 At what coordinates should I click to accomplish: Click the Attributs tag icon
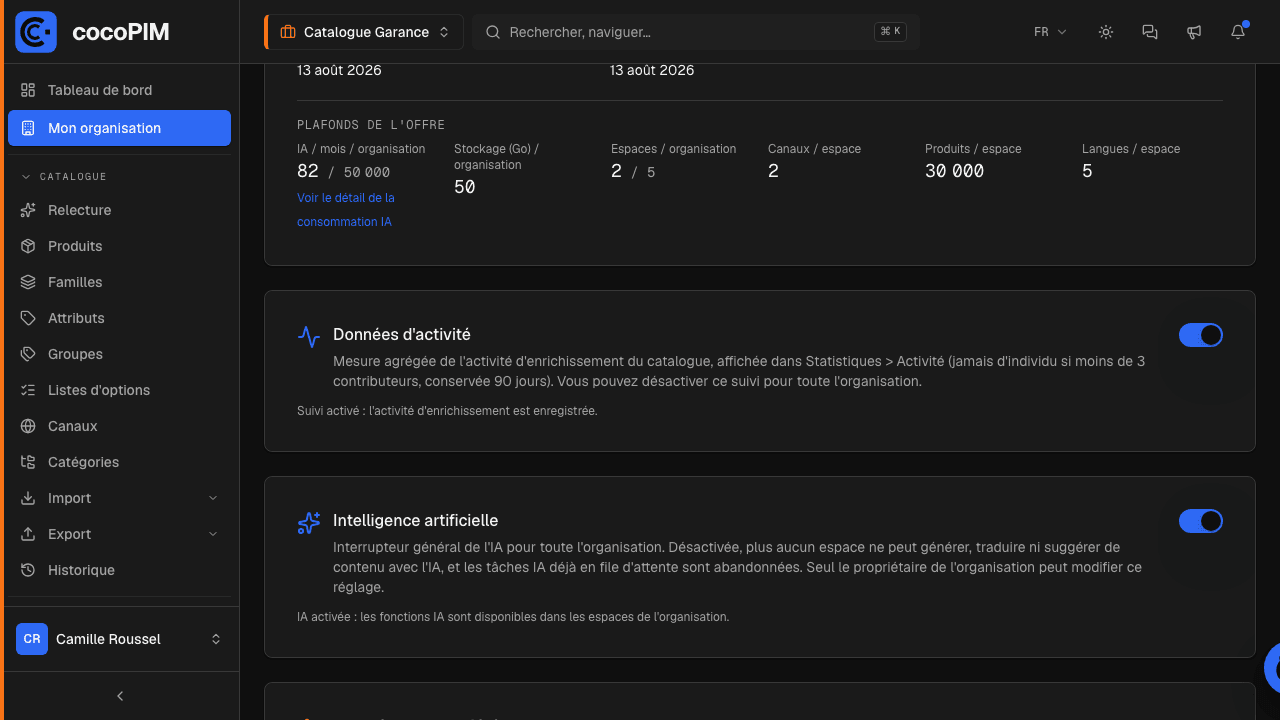pos(28,318)
